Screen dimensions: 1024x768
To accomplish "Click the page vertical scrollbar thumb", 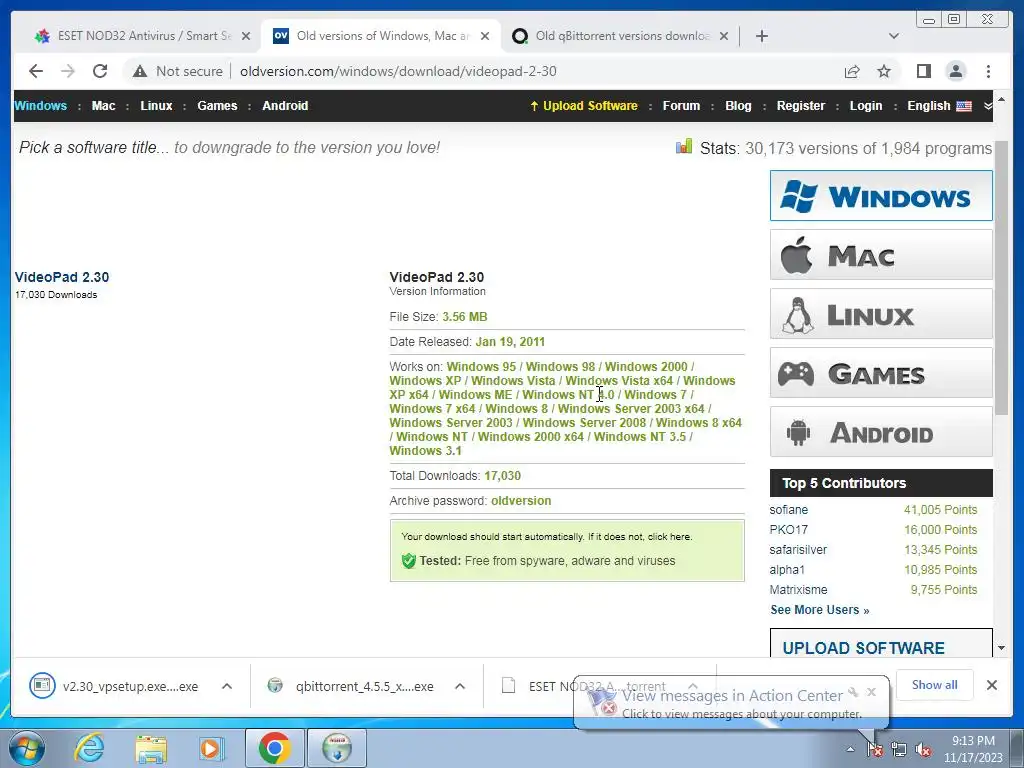I will (1001, 278).
